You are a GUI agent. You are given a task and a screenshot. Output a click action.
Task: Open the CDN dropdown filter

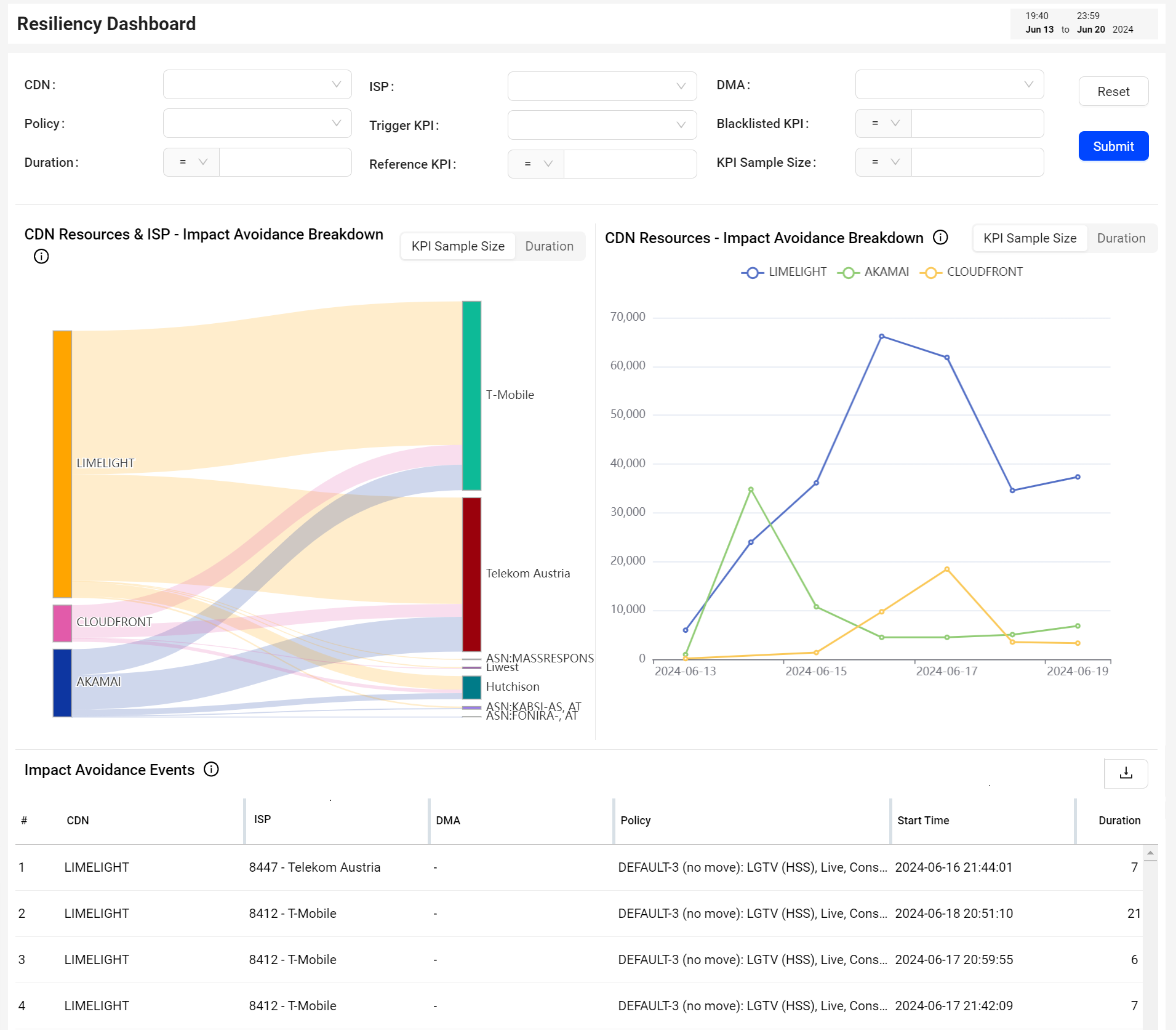[x=257, y=85]
